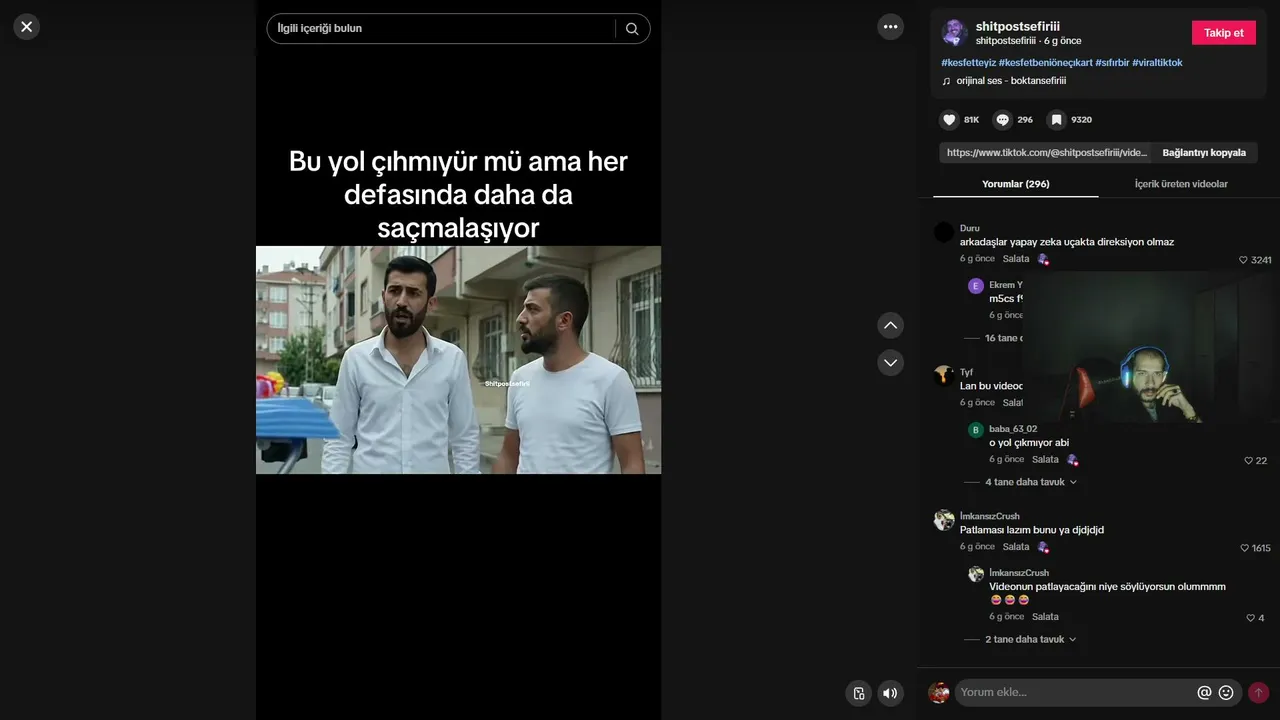Bookmark the video, 9320 saves icon
Viewport: 1280px width, 720px height.
click(x=1056, y=120)
